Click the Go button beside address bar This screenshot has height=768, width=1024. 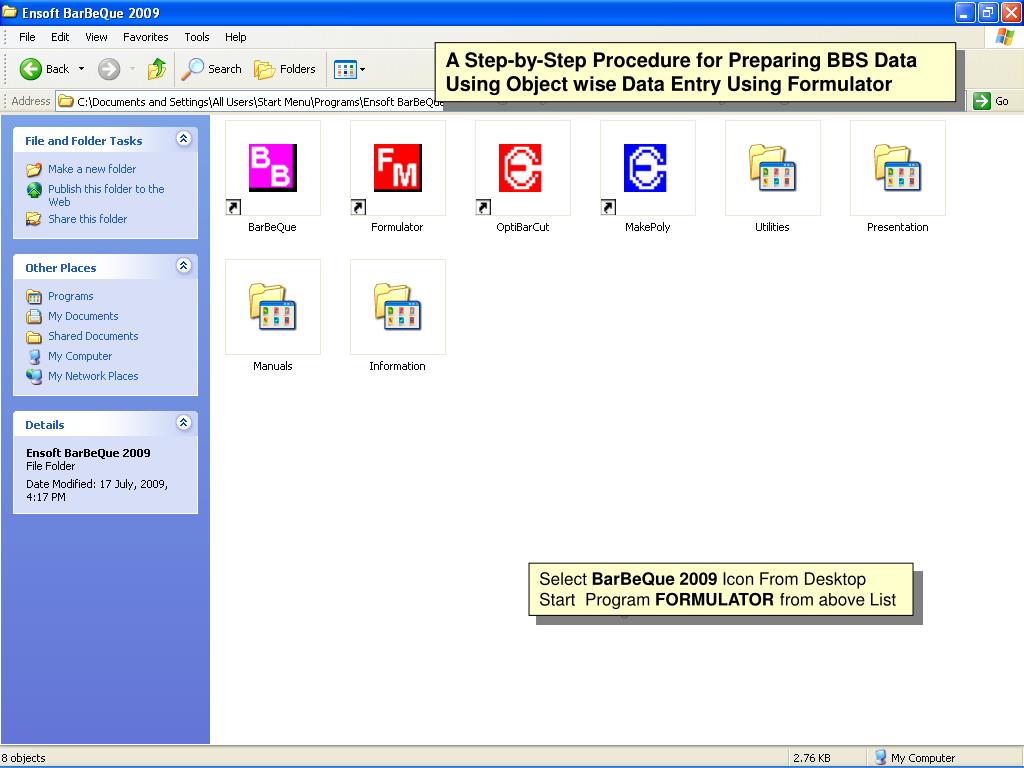click(991, 101)
